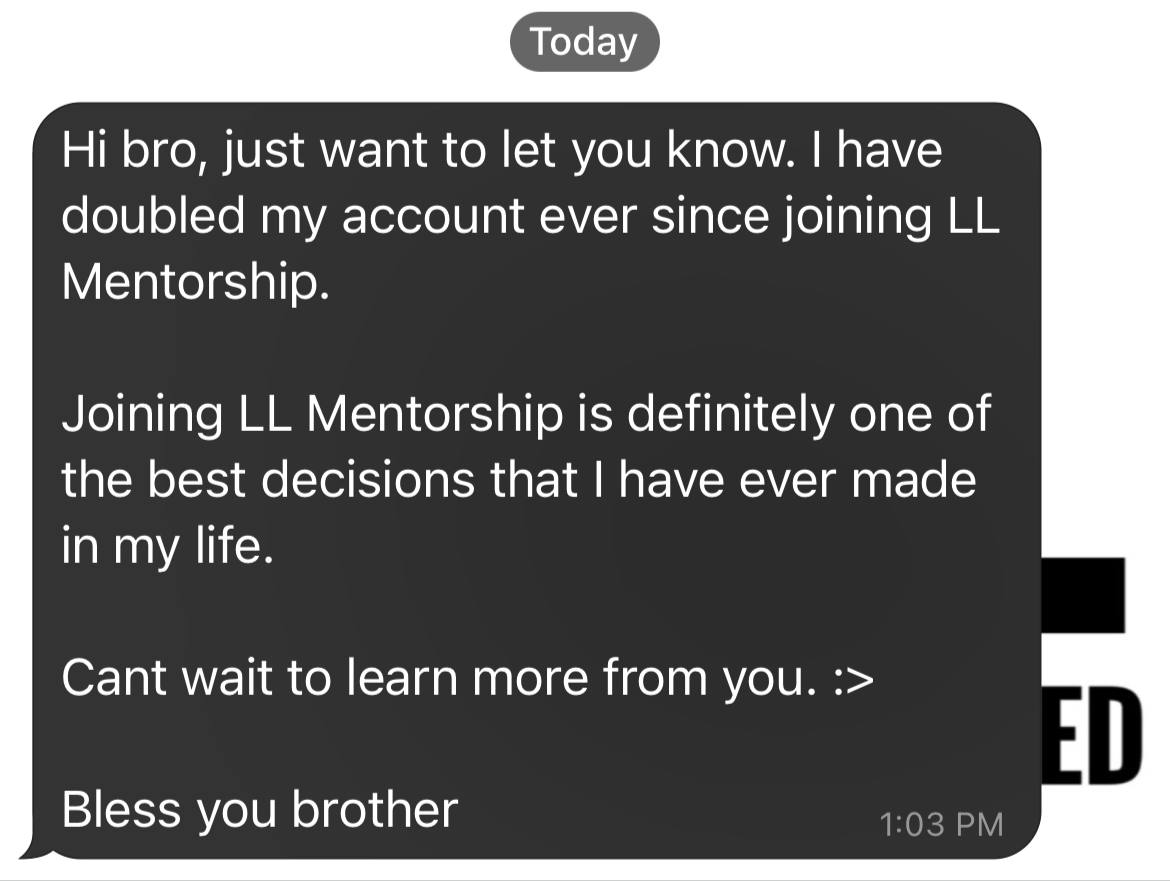Select the word 'definitely'
This screenshot has width=1170, height=881.
click(731, 414)
